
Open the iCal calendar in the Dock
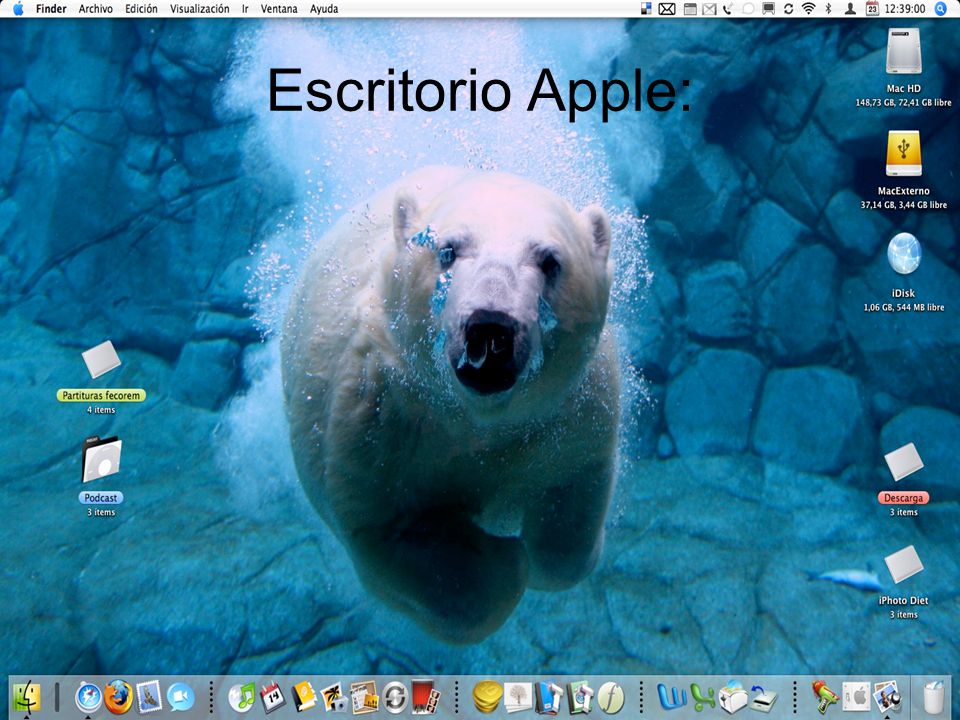coord(273,697)
